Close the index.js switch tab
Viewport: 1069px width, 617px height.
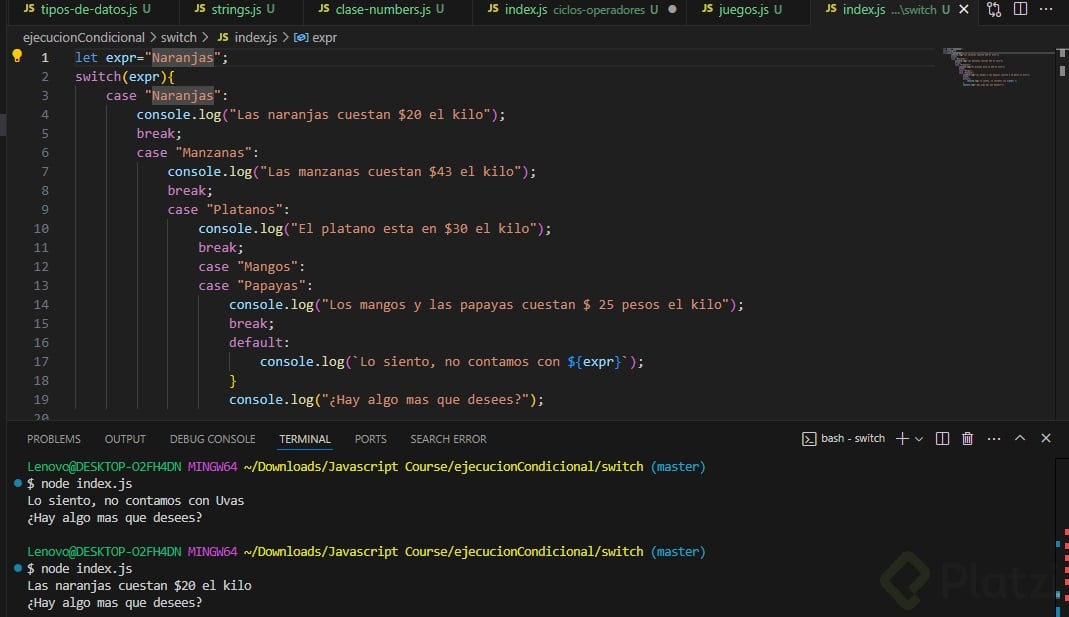tap(964, 10)
